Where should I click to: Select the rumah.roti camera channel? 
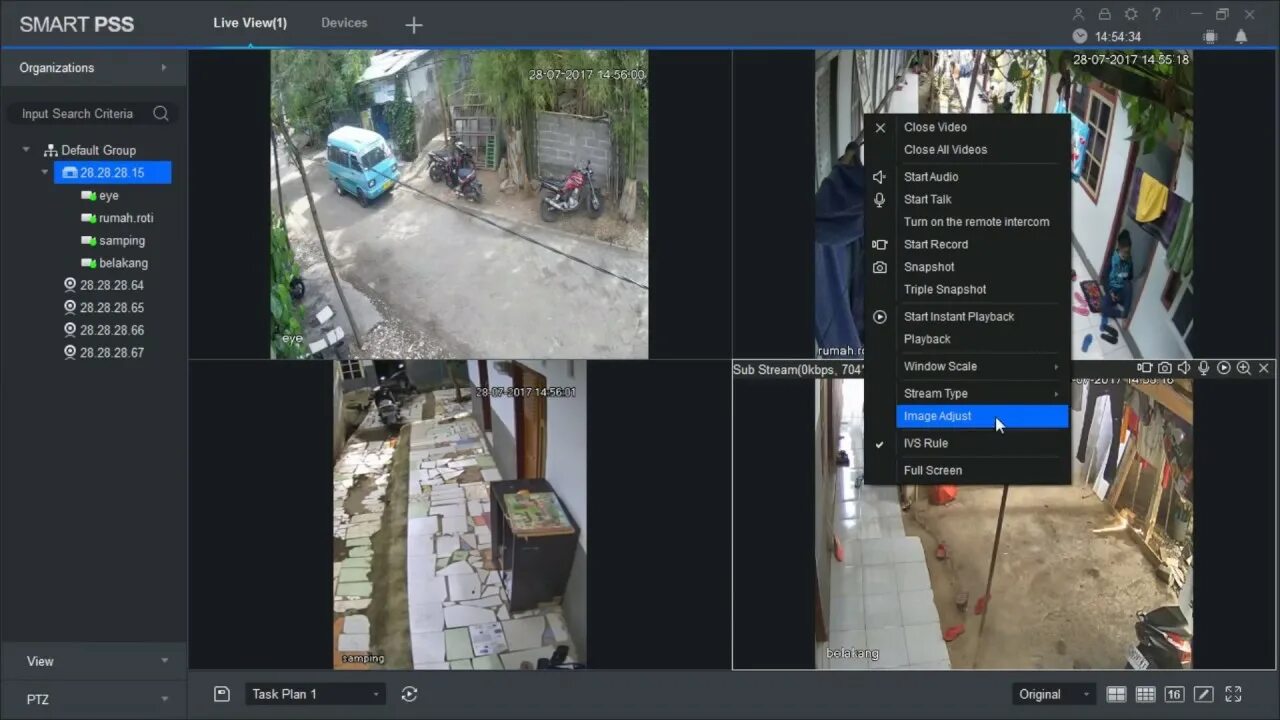pyautogui.click(x=126, y=218)
